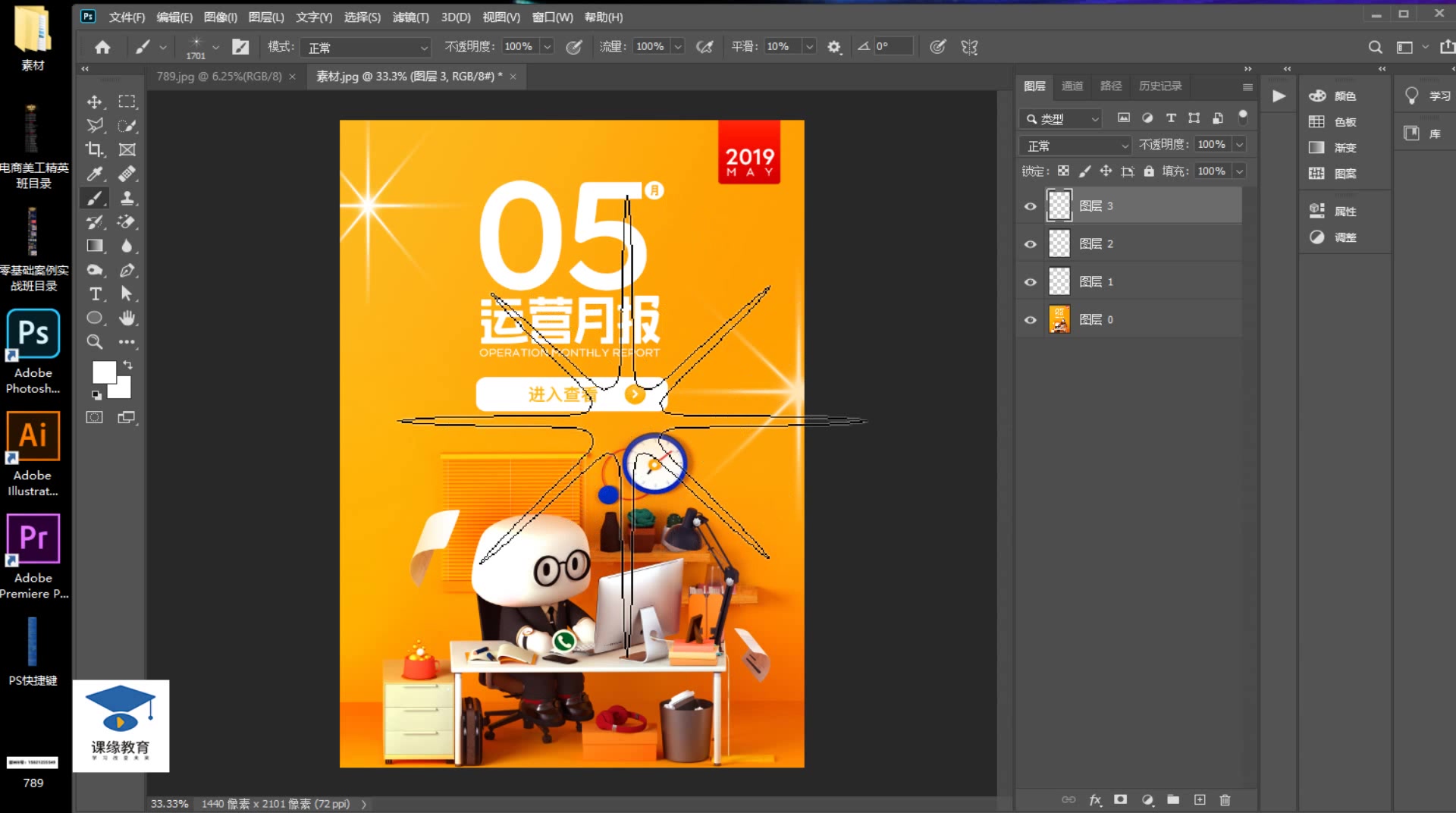Select the Frame tool

[x=127, y=149]
